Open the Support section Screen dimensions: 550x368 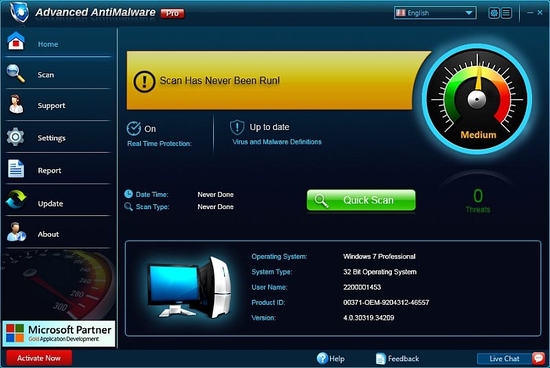coord(58,105)
